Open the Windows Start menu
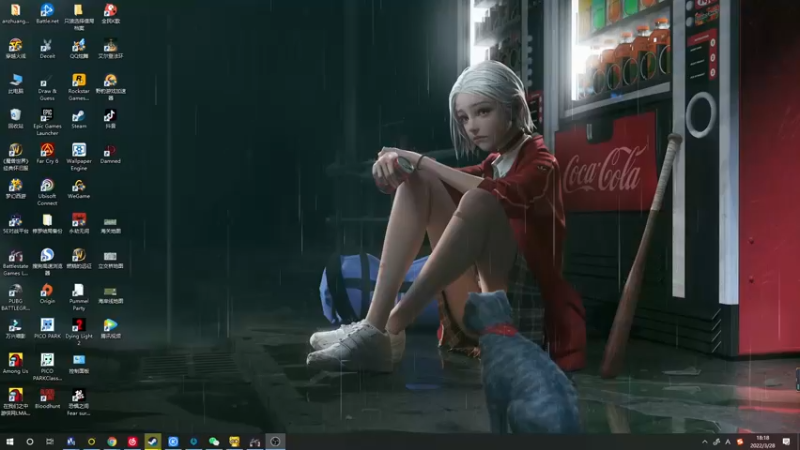The height and width of the screenshot is (450, 800). (x=10, y=441)
